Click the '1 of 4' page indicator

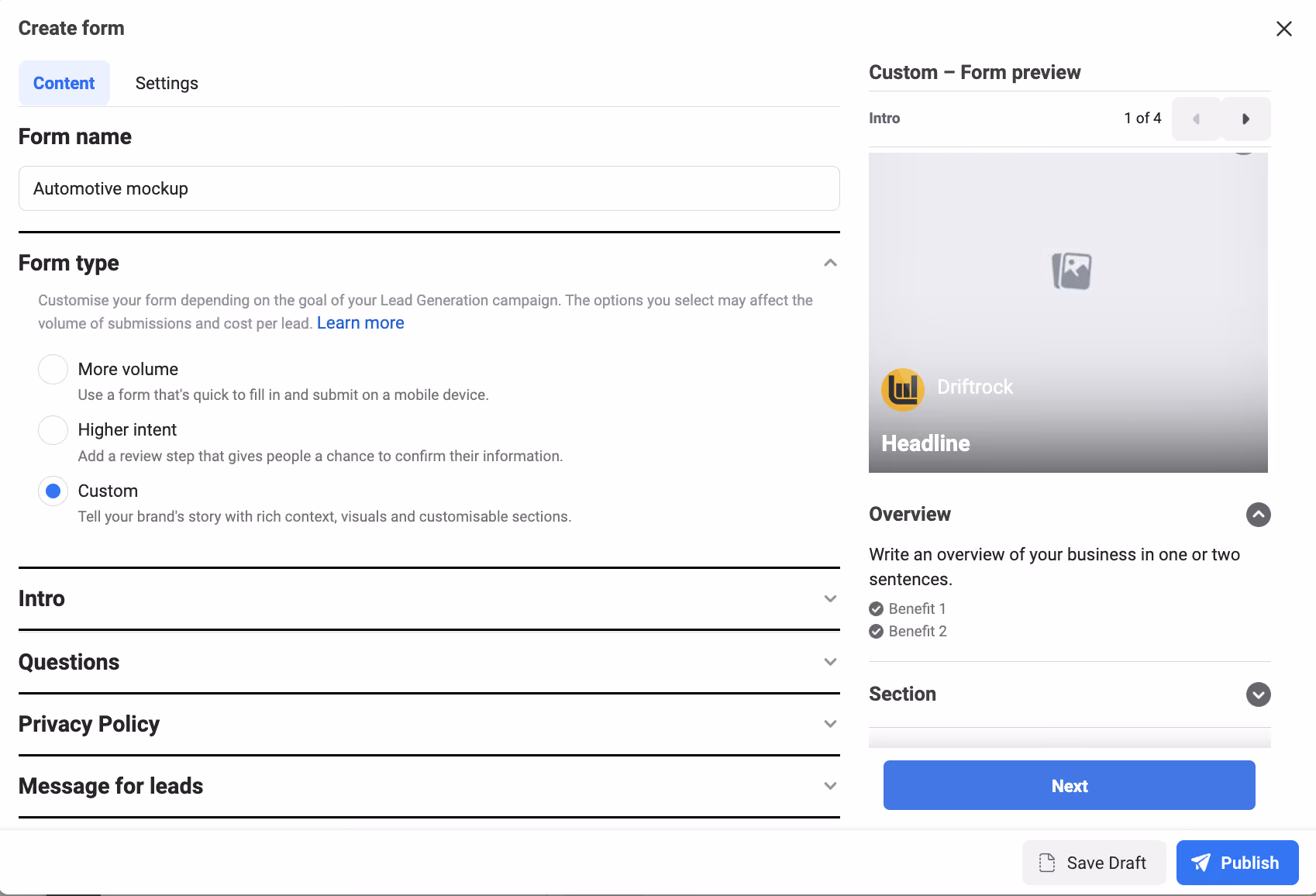pyautogui.click(x=1142, y=118)
